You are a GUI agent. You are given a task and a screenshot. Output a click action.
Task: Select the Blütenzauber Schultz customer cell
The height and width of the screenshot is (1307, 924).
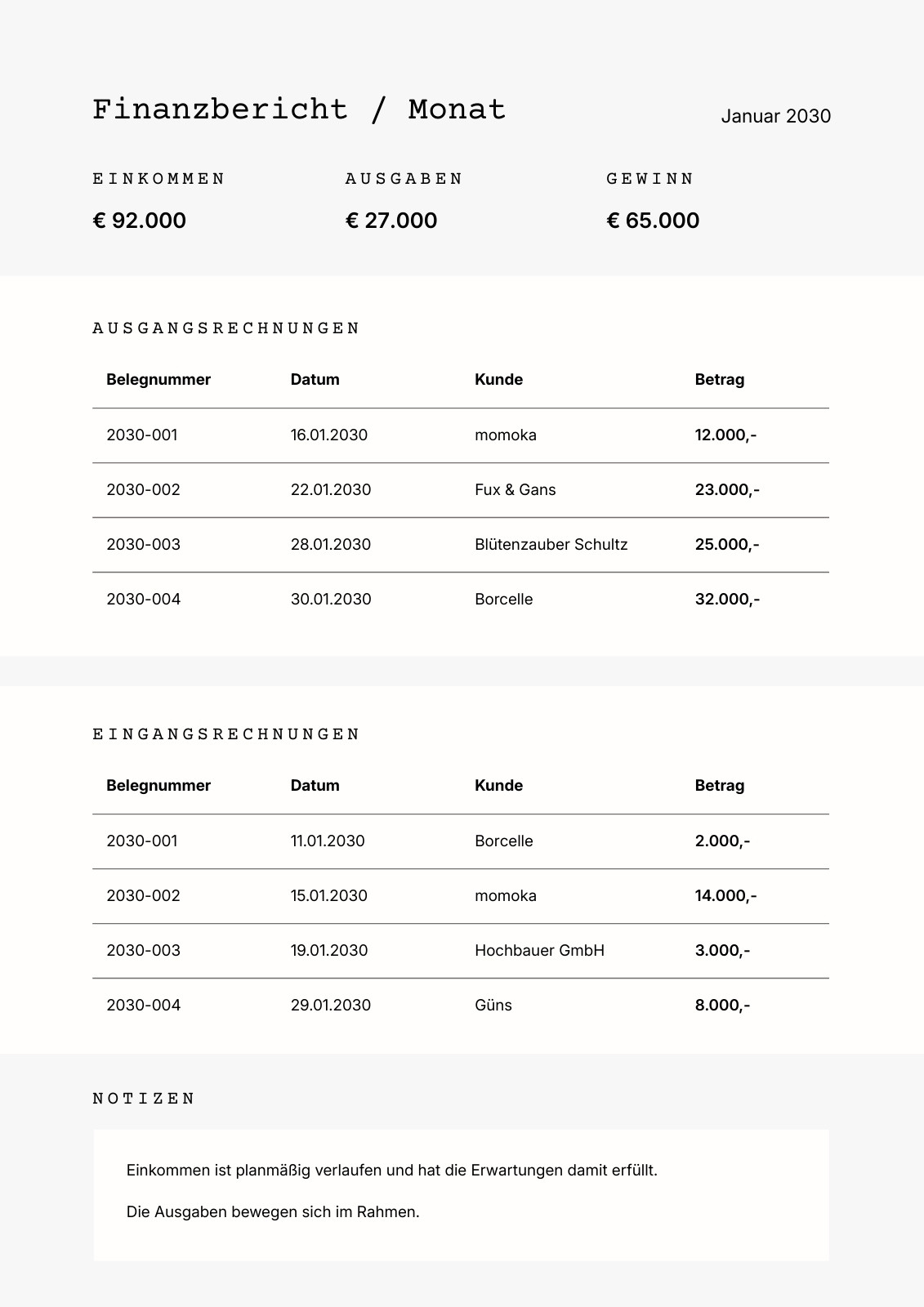tap(551, 544)
